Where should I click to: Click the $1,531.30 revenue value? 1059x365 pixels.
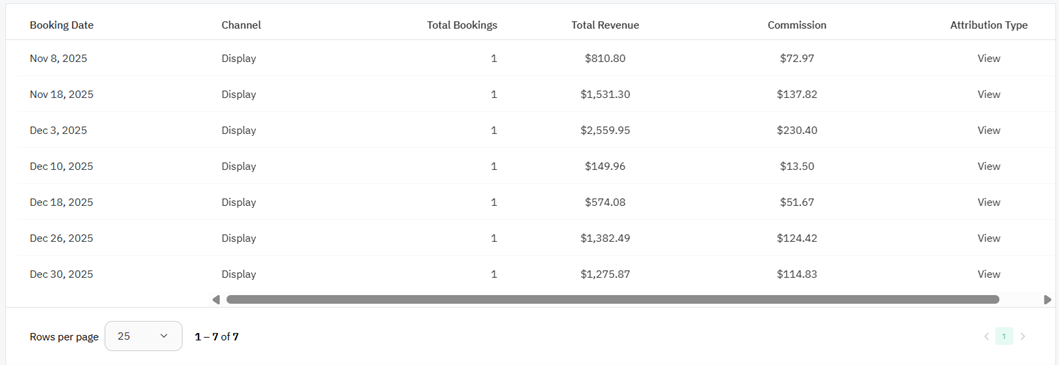pyautogui.click(x=605, y=94)
